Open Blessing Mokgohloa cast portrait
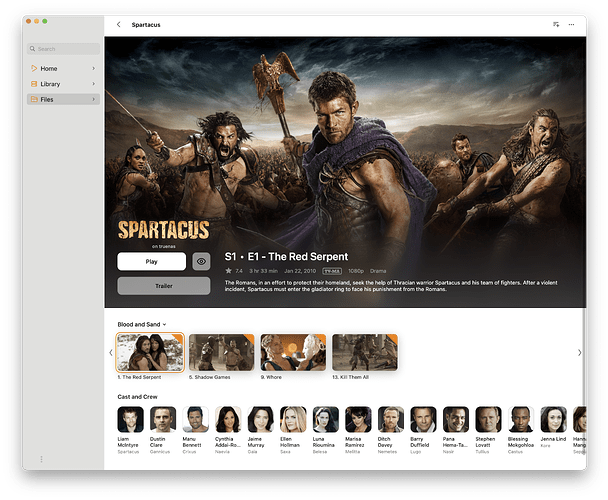 (x=521, y=419)
